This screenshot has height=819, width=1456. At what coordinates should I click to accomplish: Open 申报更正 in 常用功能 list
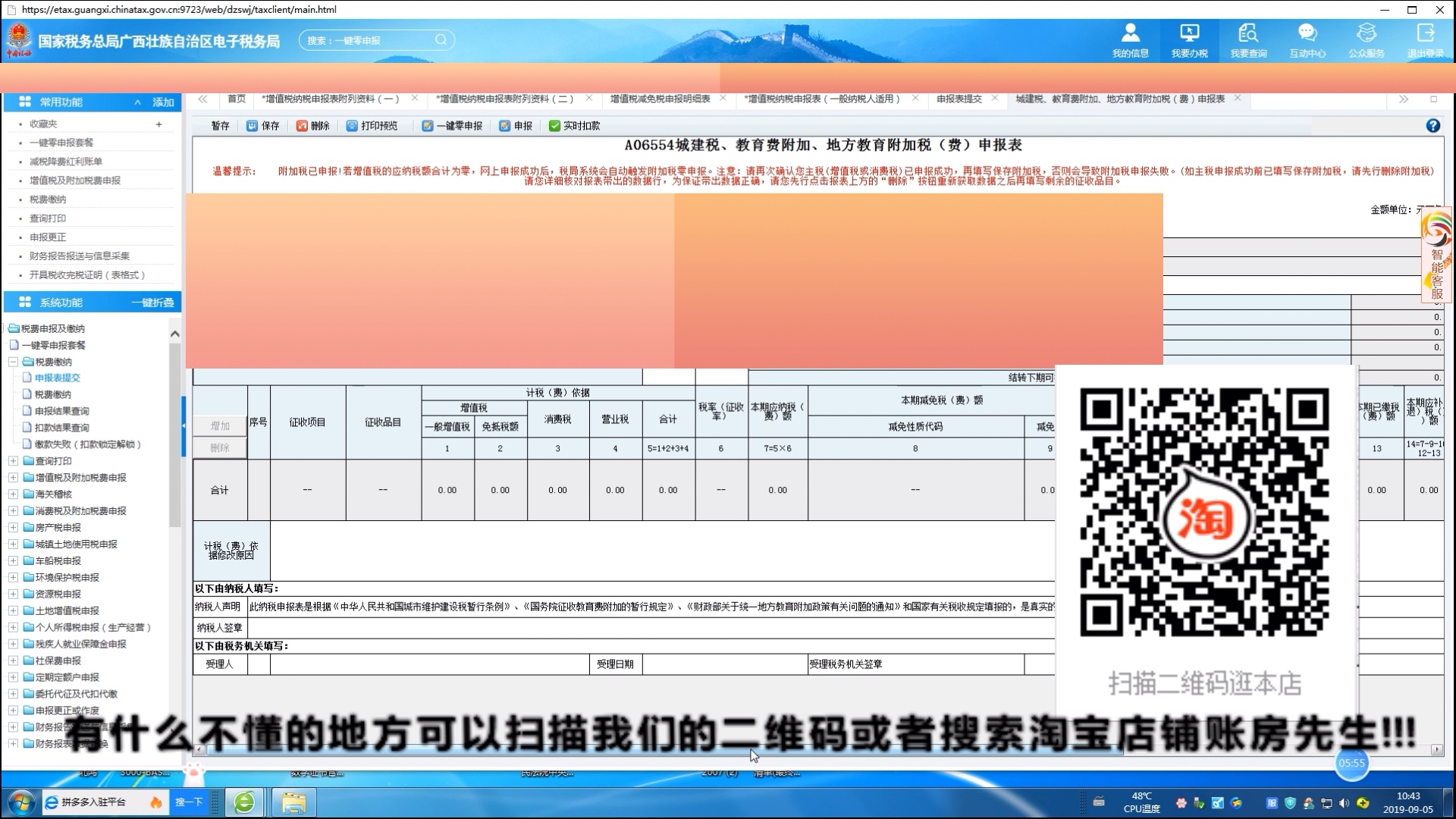point(47,237)
